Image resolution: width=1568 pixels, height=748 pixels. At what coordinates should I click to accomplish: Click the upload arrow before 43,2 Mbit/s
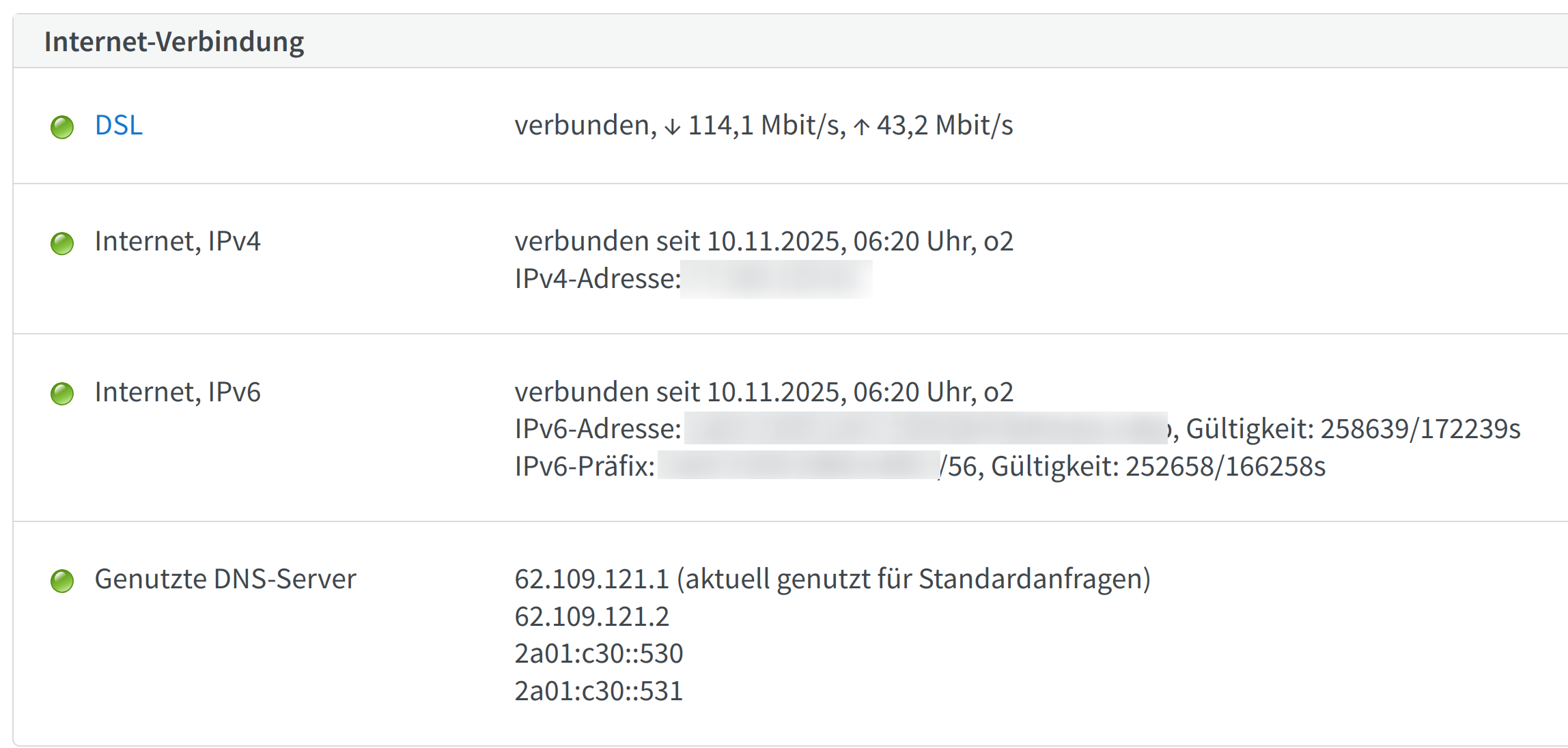(862, 127)
